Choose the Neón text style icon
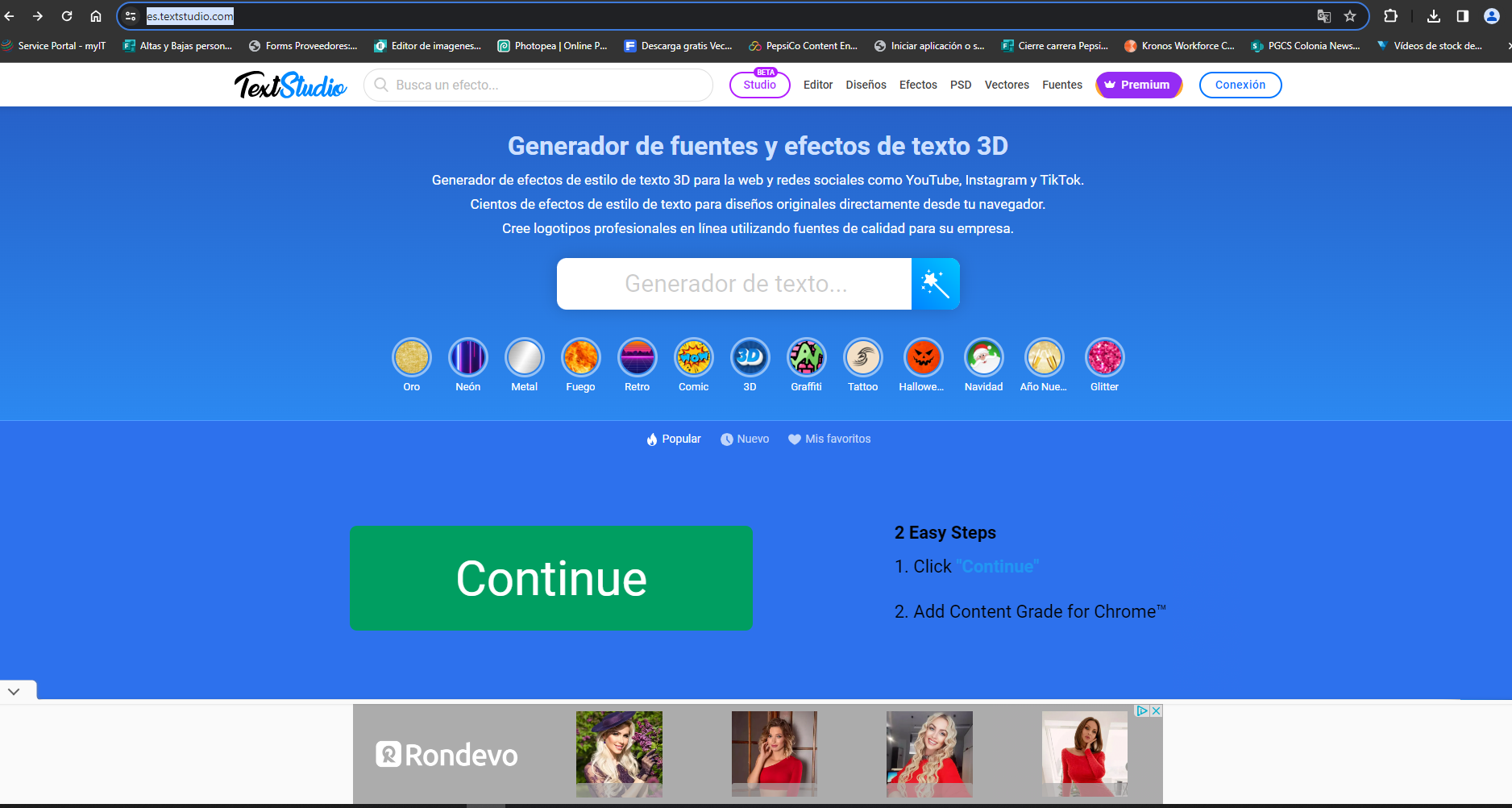1512x808 pixels. (x=468, y=357)
